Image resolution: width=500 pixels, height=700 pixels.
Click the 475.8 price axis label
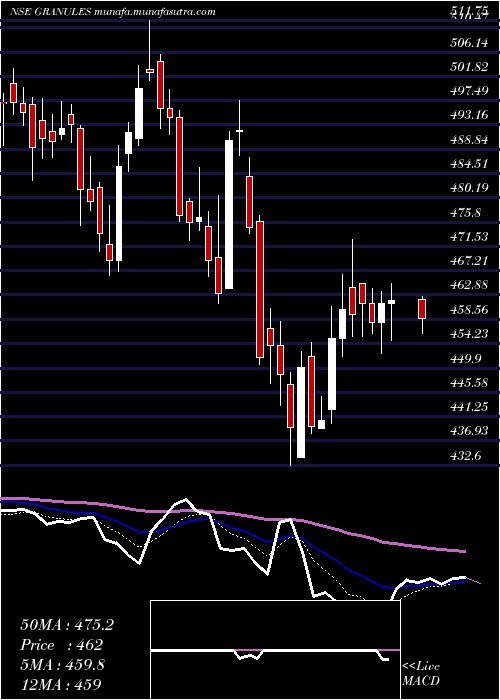466,212
